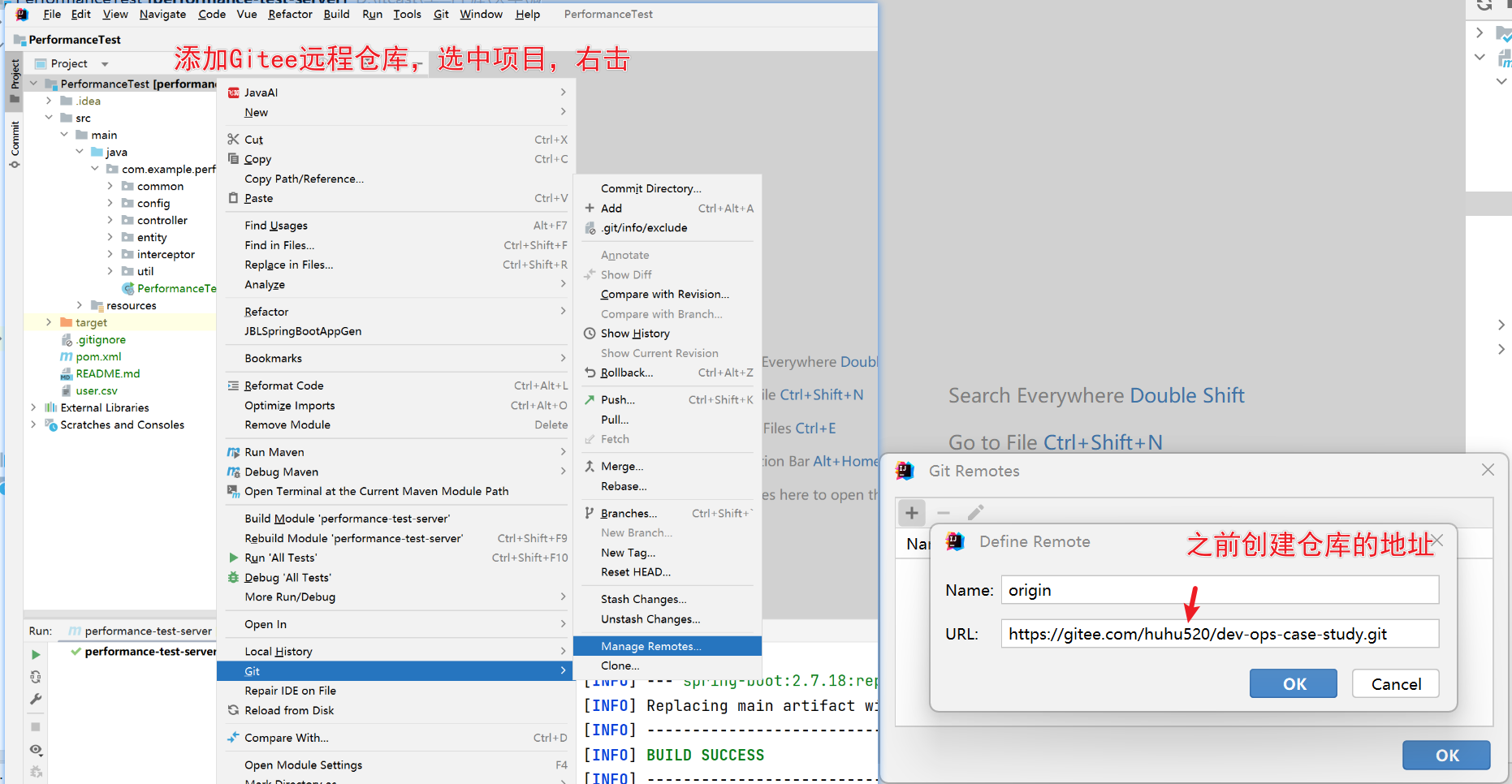Click the merge icon beside Merge
This screenshot has height=784, width=1512.
click(x=590, y=466)
